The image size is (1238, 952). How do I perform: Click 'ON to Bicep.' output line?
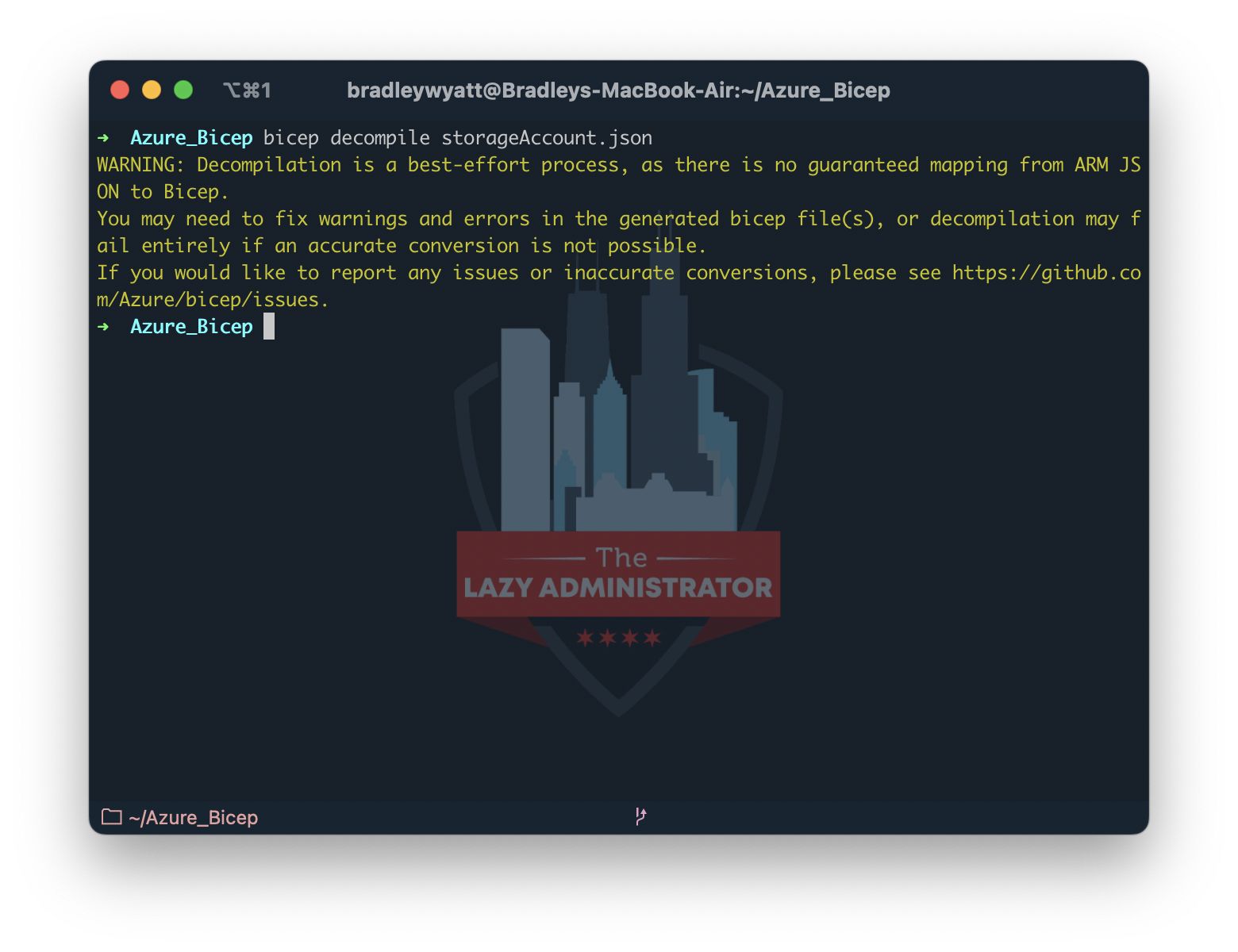tap(163, 192)
